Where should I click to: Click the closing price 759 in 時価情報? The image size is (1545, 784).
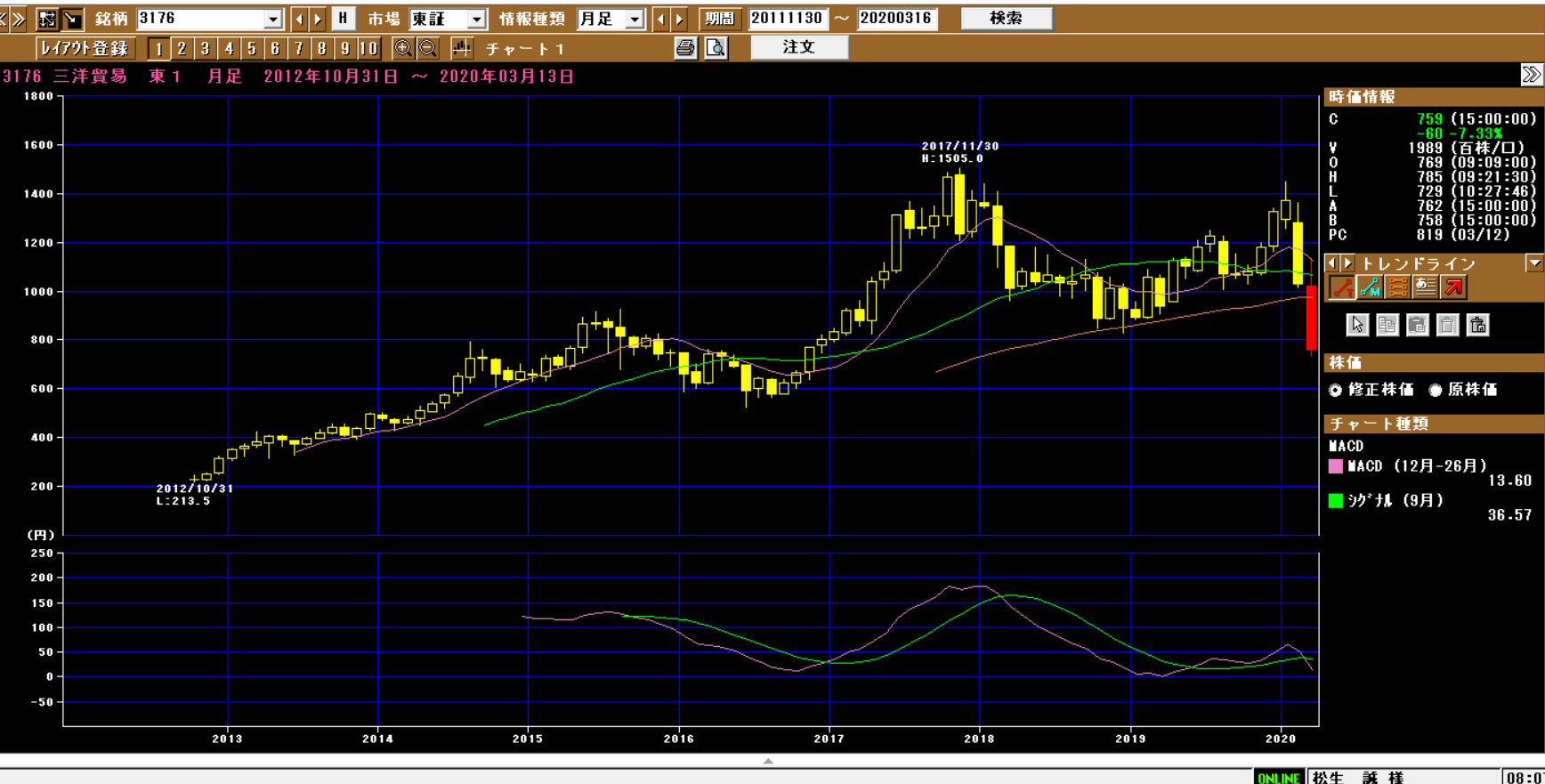click(x=1429, y=119)
